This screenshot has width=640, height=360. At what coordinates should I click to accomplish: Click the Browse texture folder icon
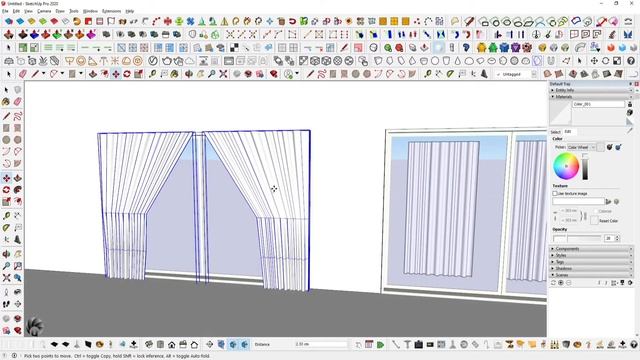[x=608, y=201]
